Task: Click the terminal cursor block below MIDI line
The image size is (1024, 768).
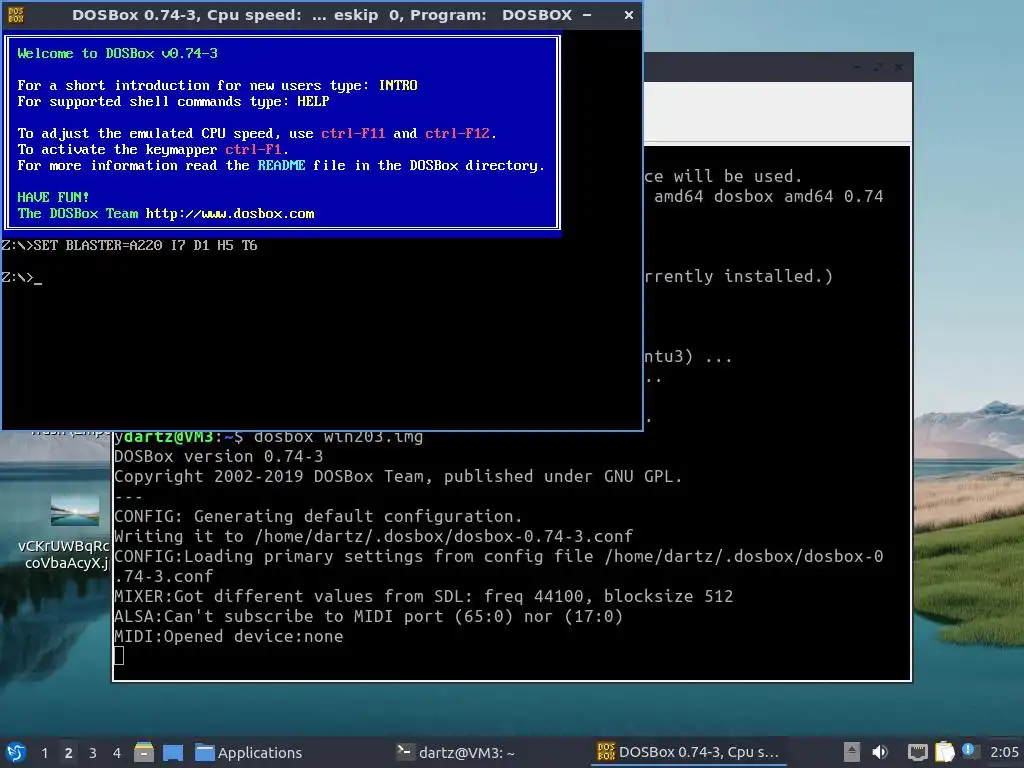Action: (x=119, y=656)
